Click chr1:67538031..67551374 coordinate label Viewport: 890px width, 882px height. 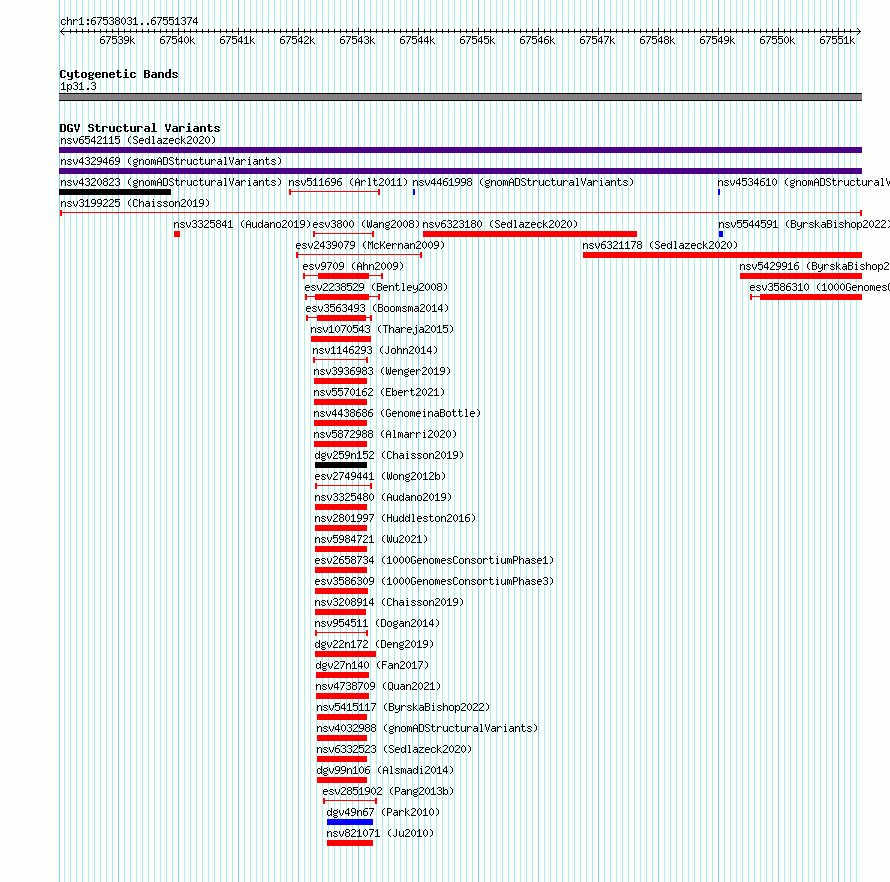[x=129, y=21]
